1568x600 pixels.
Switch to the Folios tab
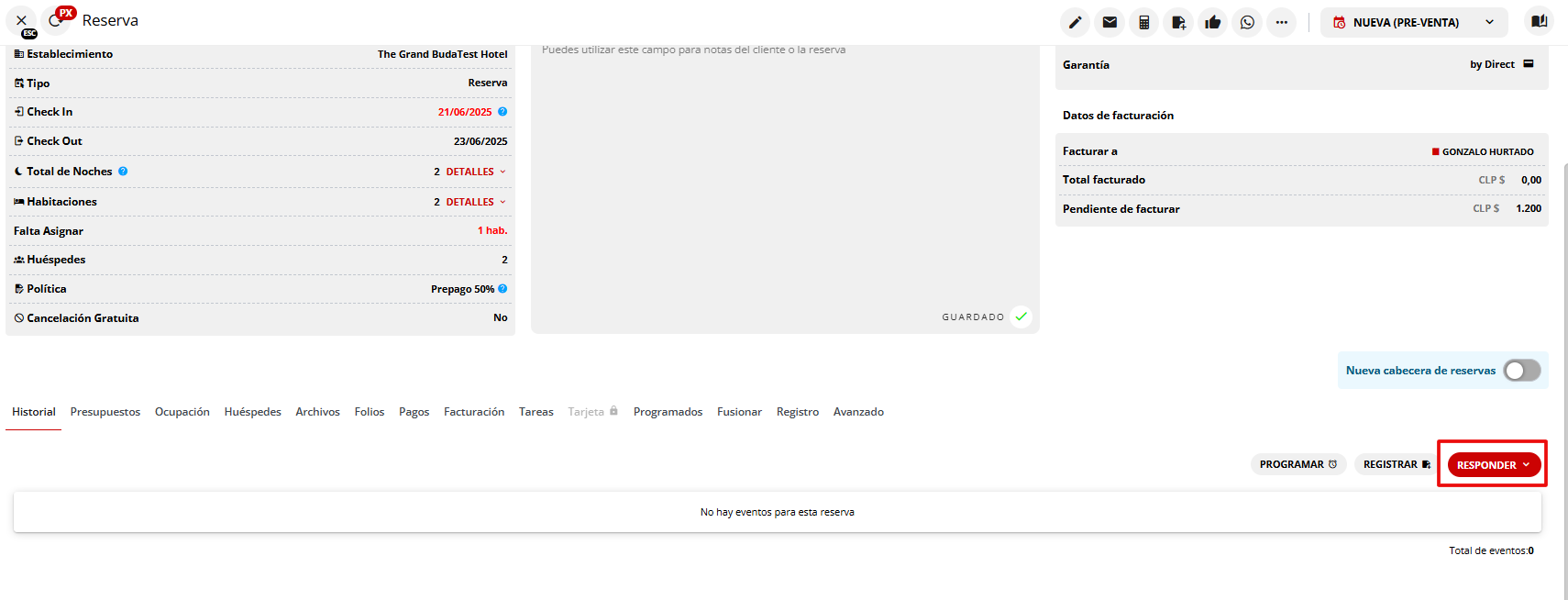point(370,412)
